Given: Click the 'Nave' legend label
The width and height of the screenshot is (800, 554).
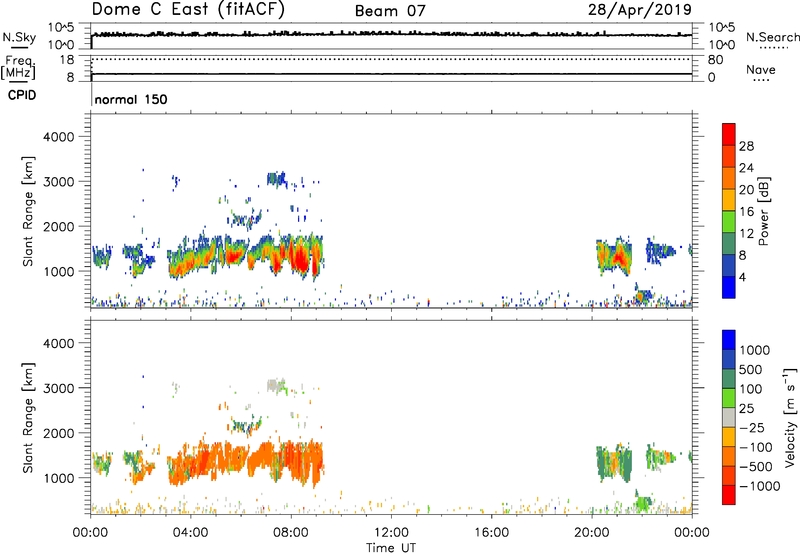Looking at the screenshot, I should coord(760,69).
